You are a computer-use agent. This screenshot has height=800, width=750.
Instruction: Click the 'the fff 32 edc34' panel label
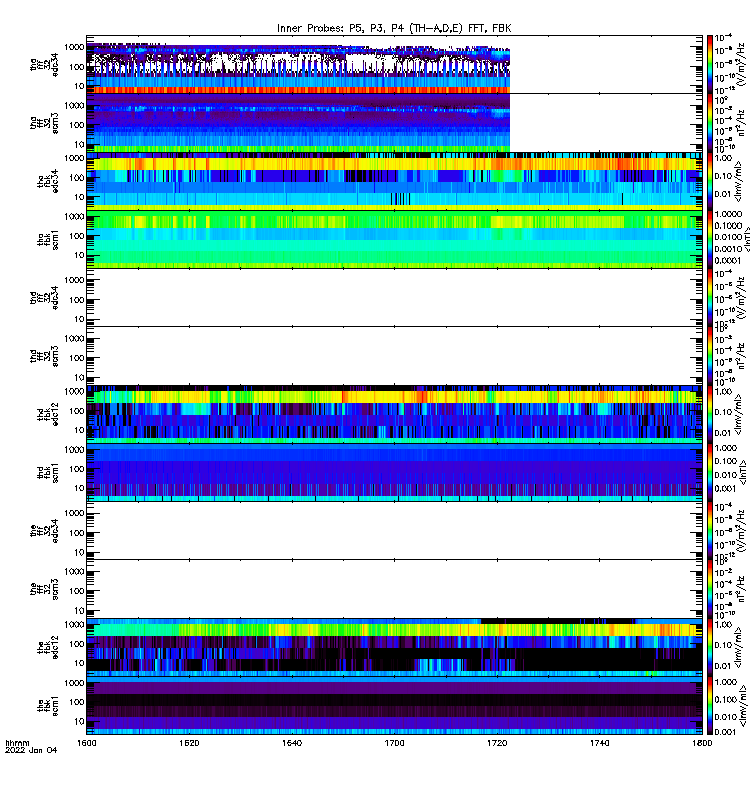(x=44, y=531)
